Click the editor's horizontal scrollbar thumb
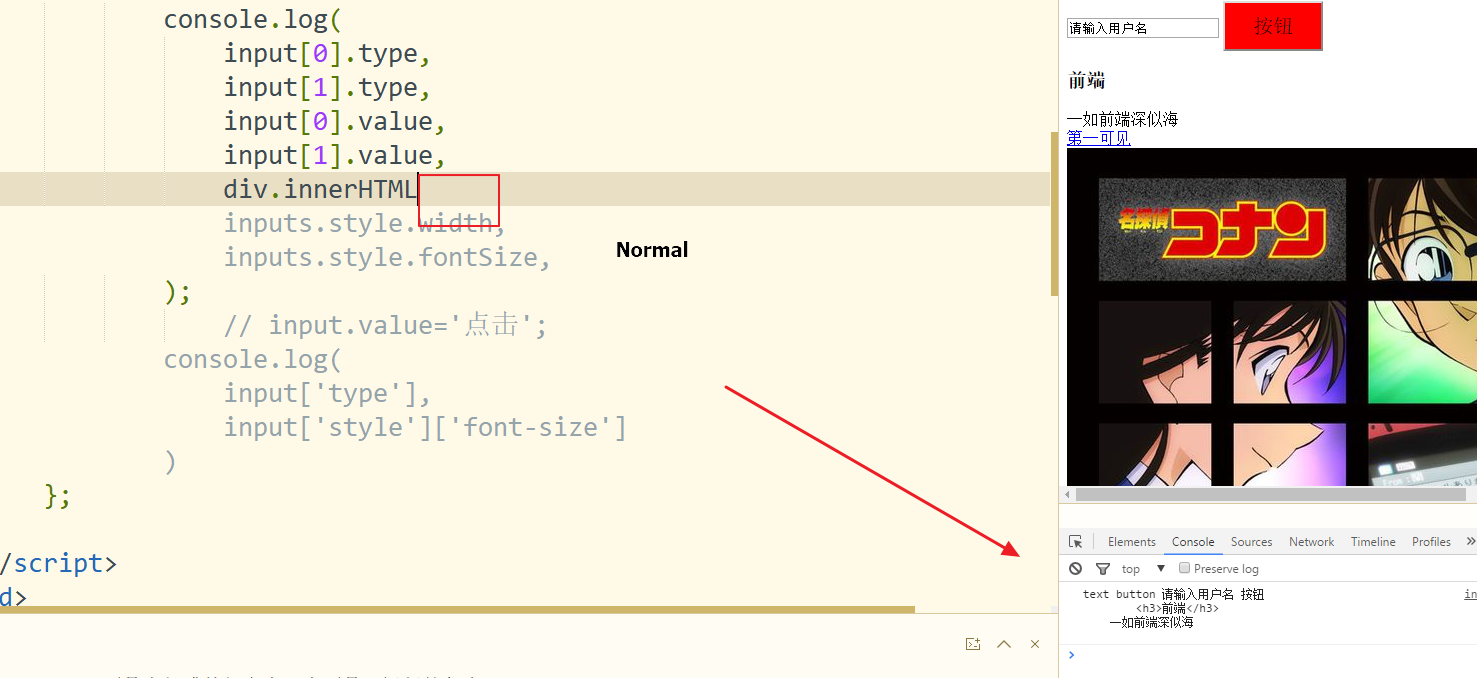The height and width of the screenshot is (678, 1477). coord(457,609)
